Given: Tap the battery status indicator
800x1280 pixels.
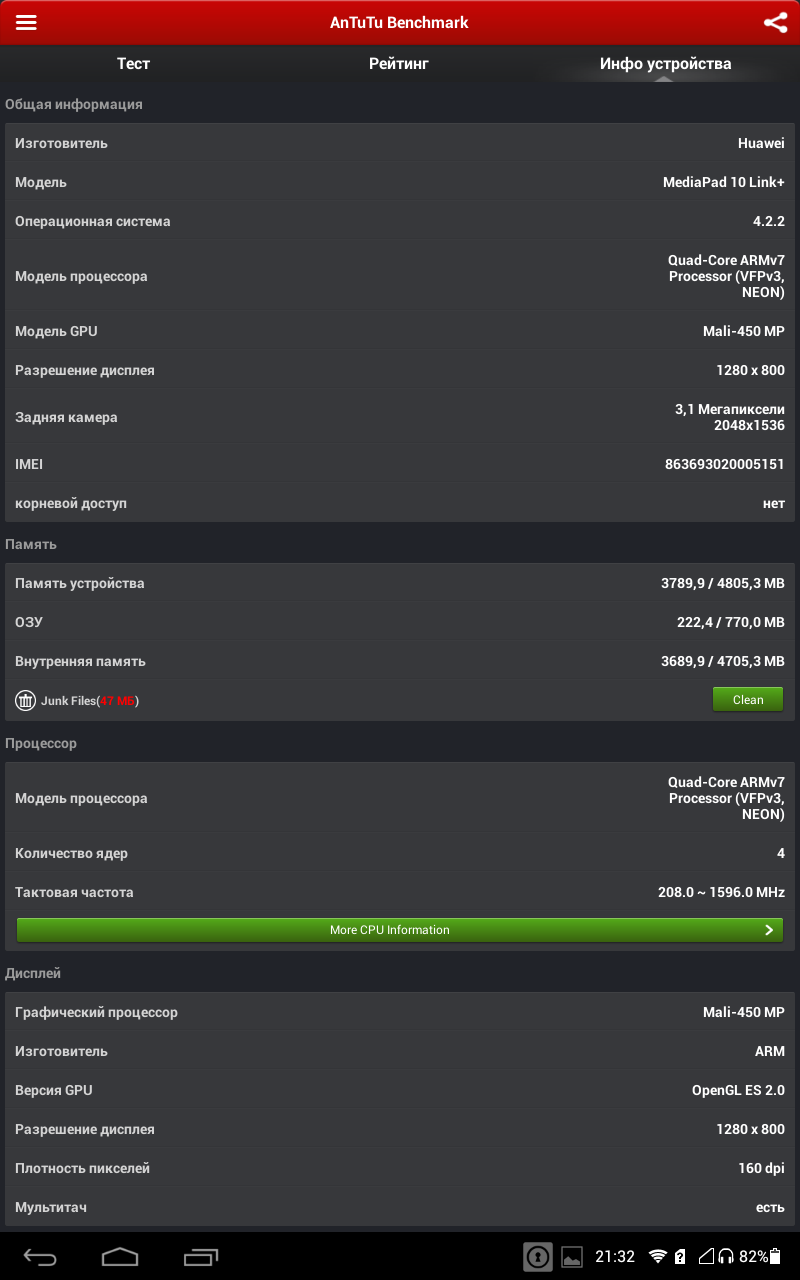Looking at the screenshot, I should click(x=775, y=1257).
